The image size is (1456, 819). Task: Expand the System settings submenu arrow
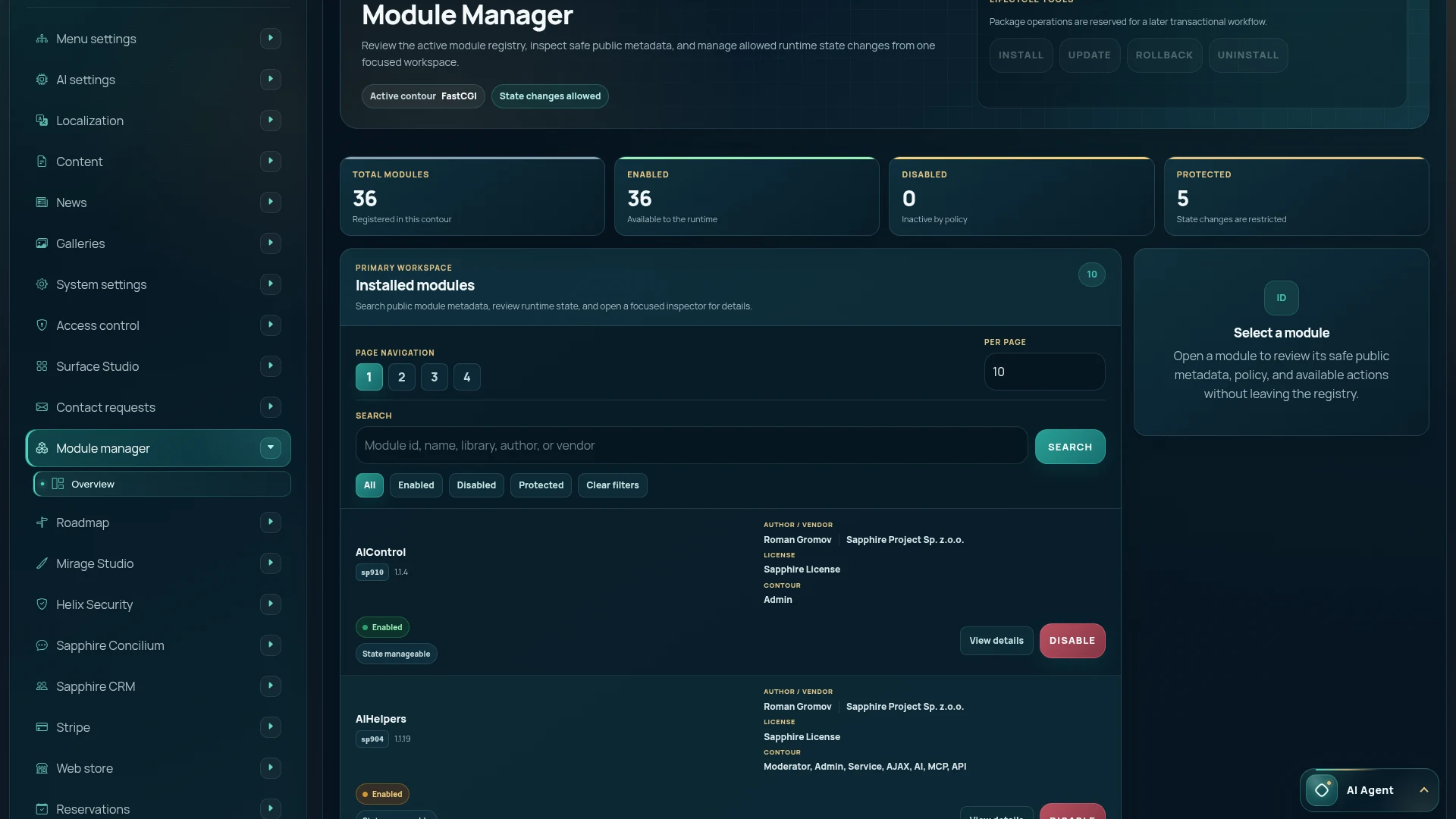[x=271, y=284]
